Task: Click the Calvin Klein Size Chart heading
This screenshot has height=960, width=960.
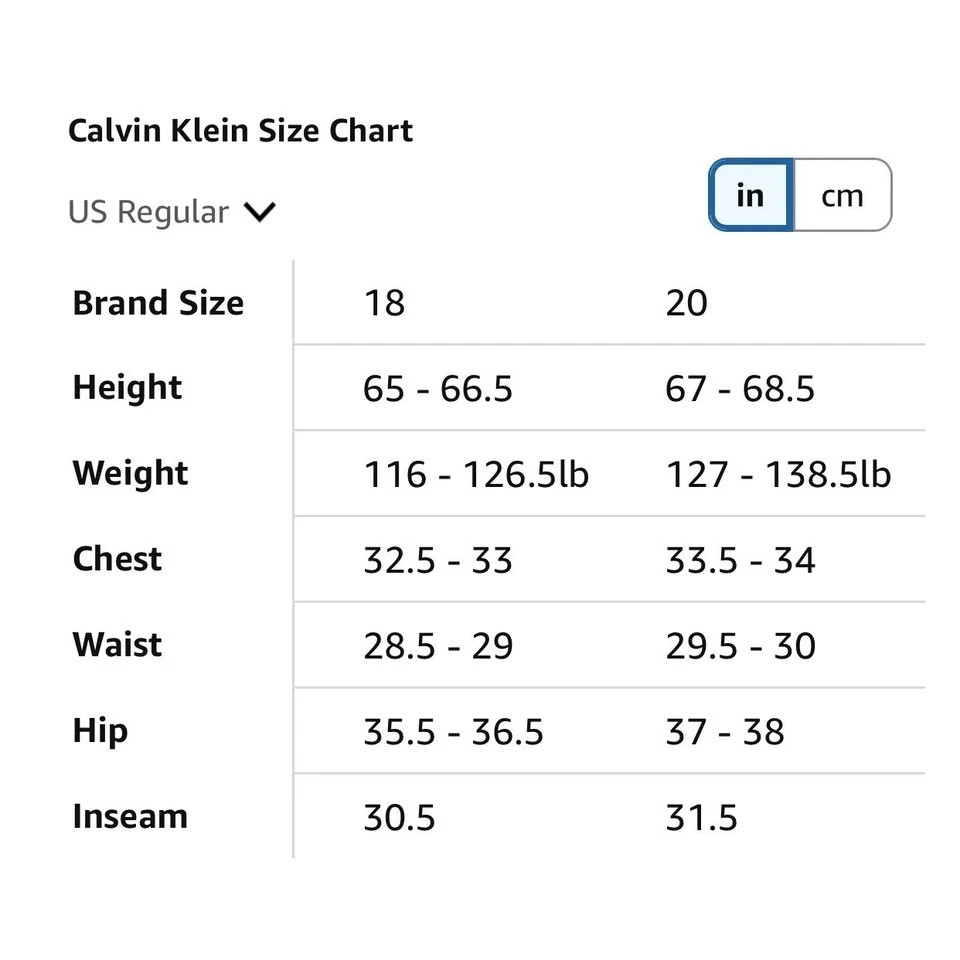Action: (x=240, y=131)
